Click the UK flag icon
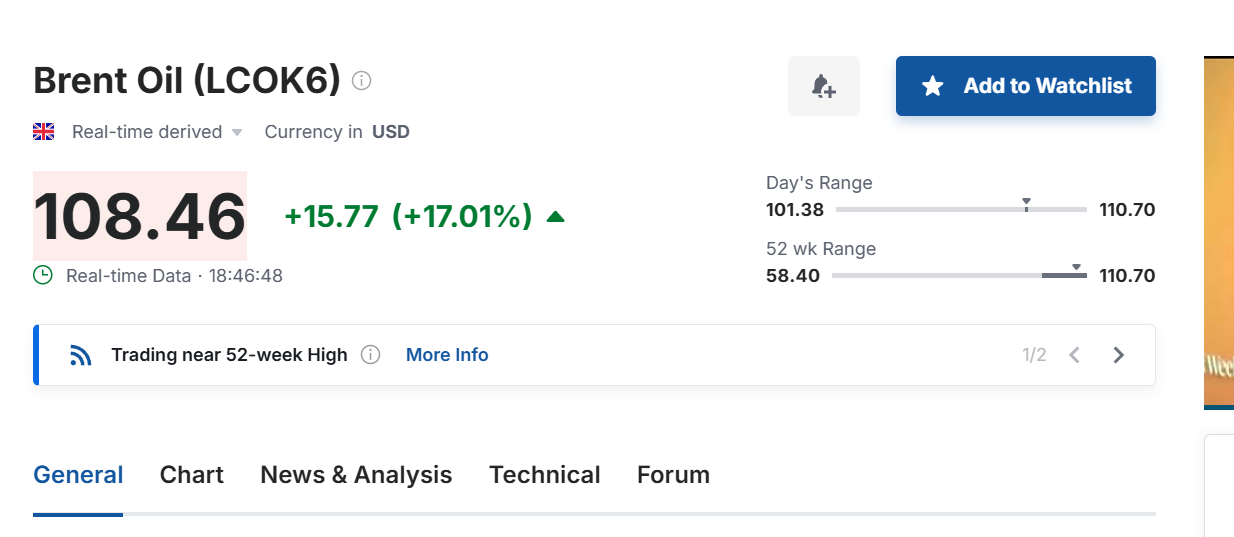 [x=44, y=132]
